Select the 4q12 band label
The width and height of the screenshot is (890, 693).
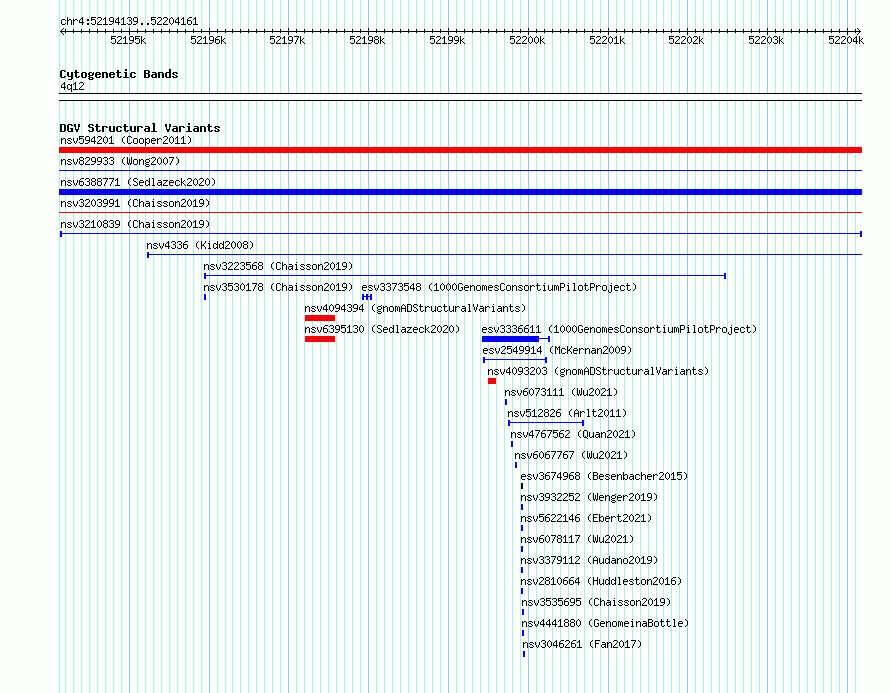pos(72,86)
